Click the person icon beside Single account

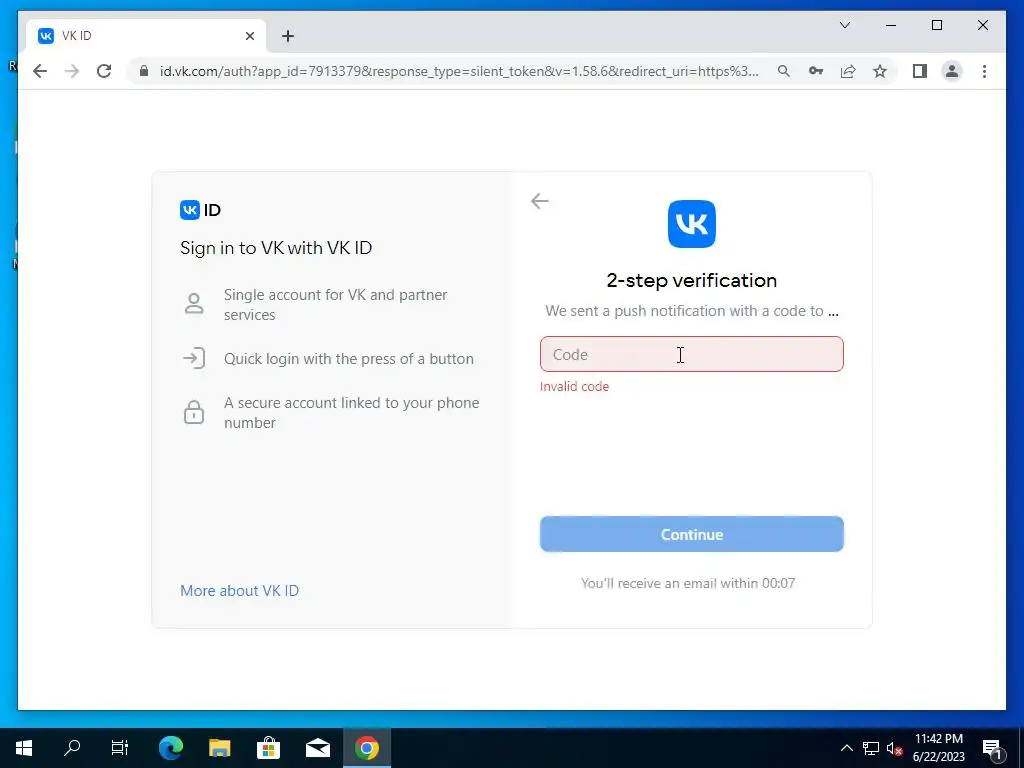pyautogui.click(x=194, y=304)
